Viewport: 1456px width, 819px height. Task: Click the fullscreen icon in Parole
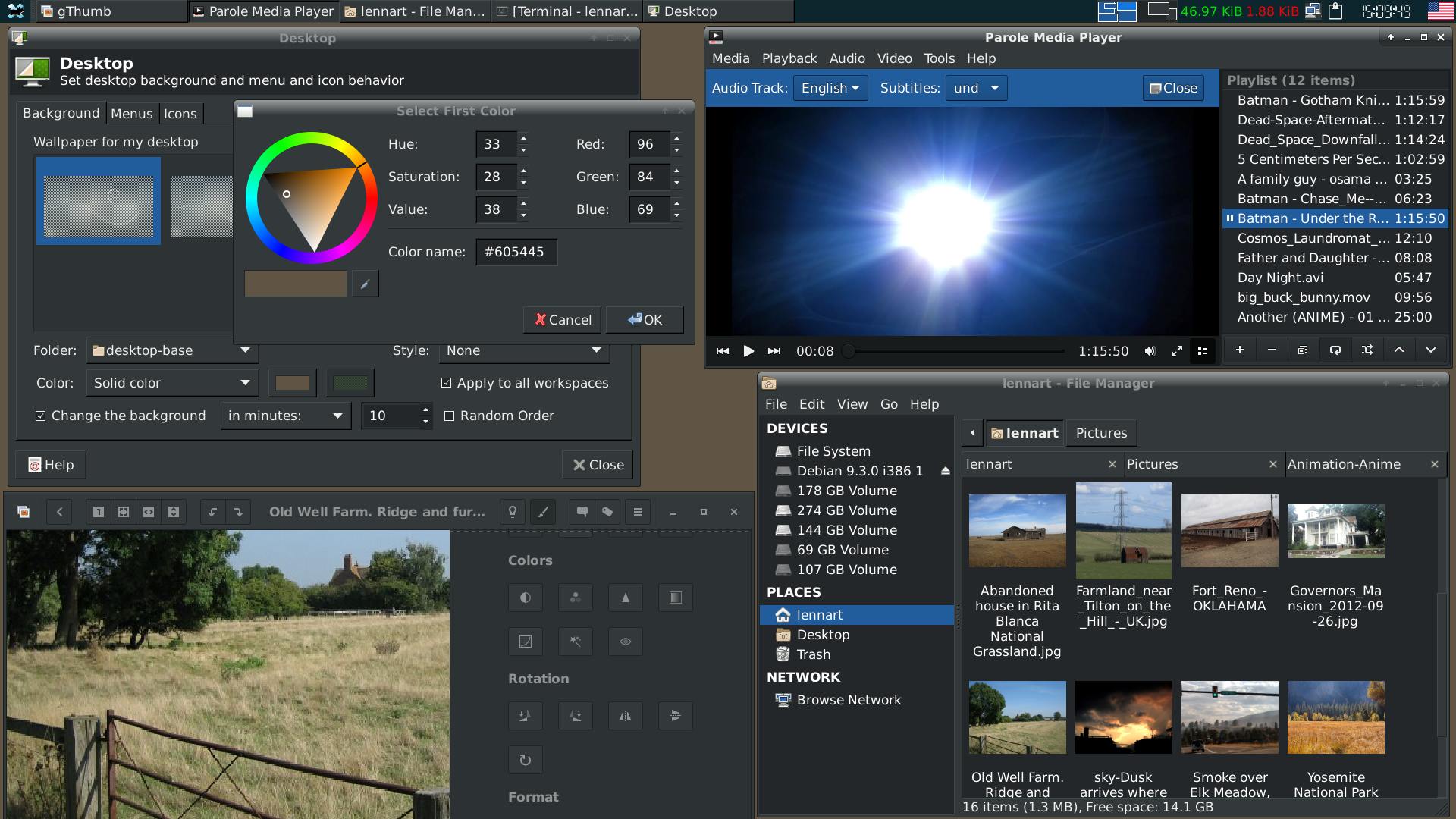pos(1176,351)
